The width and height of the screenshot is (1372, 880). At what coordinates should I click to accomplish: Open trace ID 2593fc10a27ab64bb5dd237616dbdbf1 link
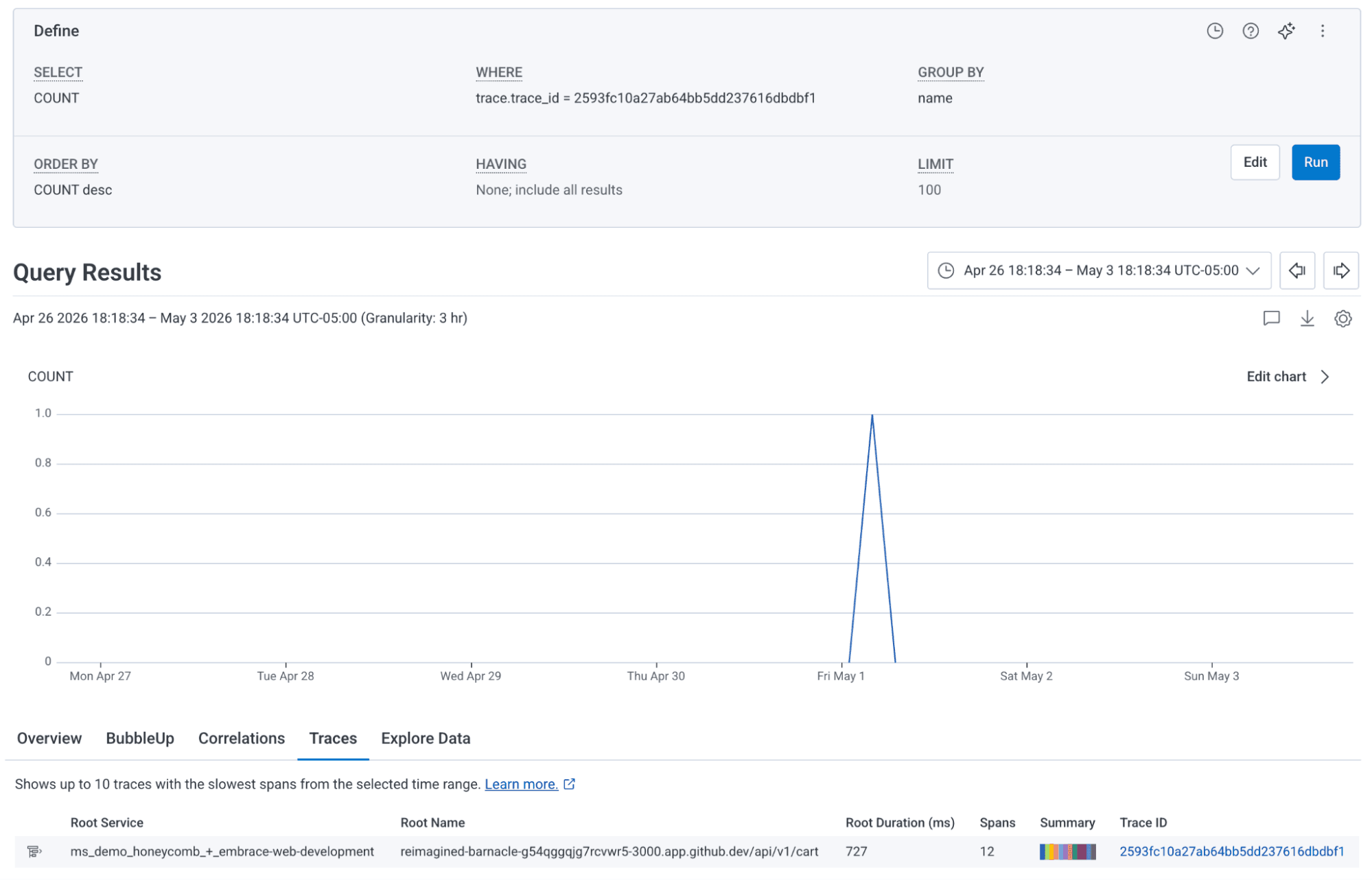pos(1231,852)
